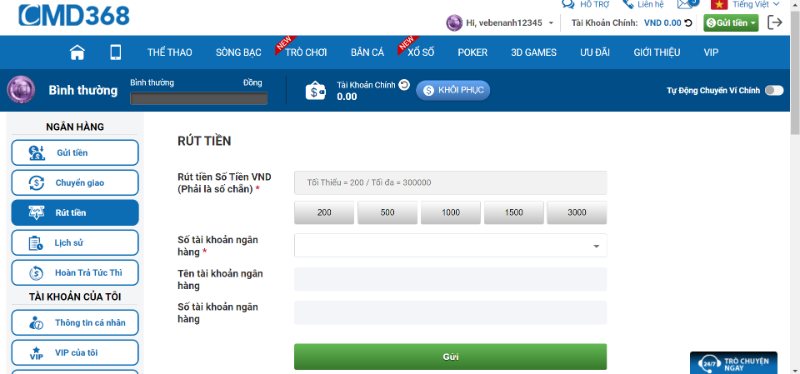This screenshot has height=374, width=800.
Task: Choose the 500 amount button
Action: point(387,213)
